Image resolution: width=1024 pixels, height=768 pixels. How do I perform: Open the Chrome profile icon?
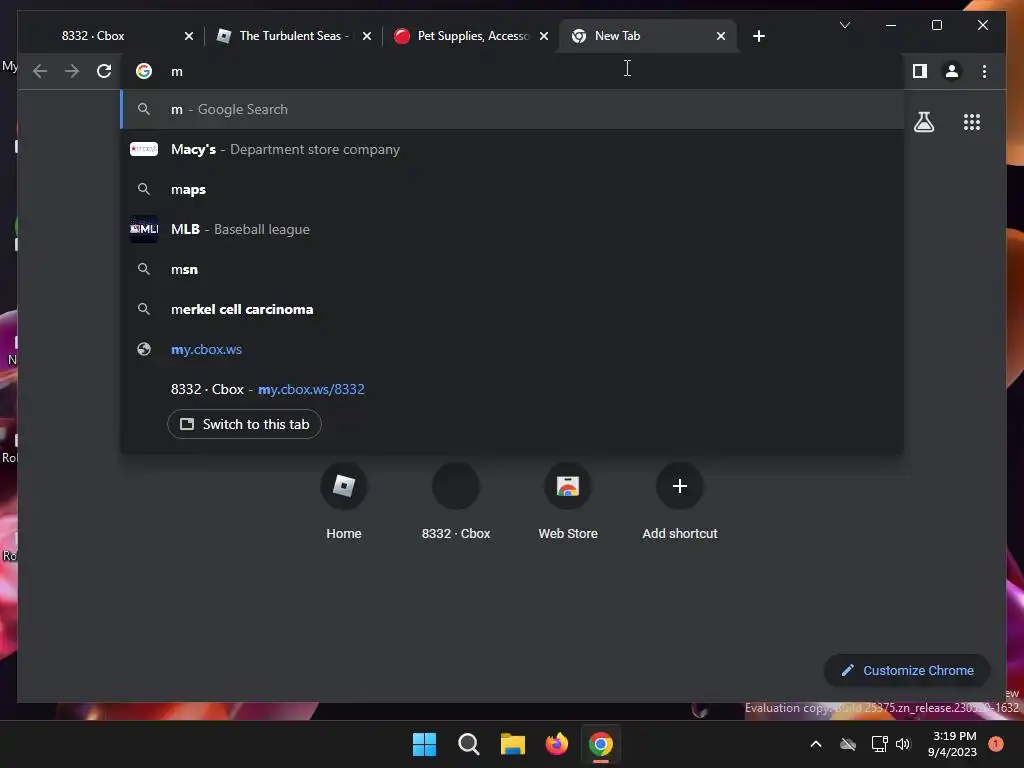[x=952, y=71]
